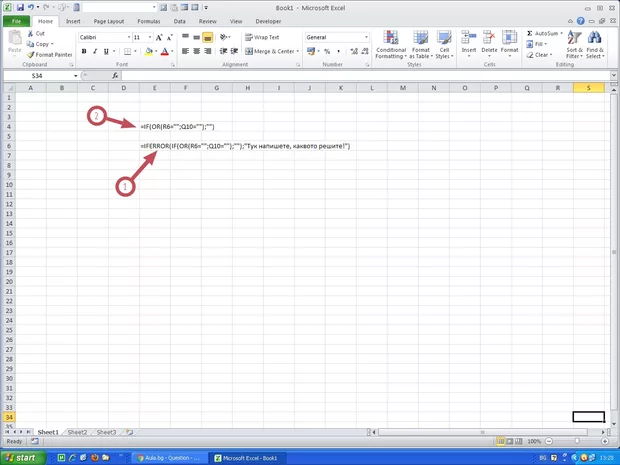Increase decimal places
This screenshot has width=620, height=465.
(354, 51)
